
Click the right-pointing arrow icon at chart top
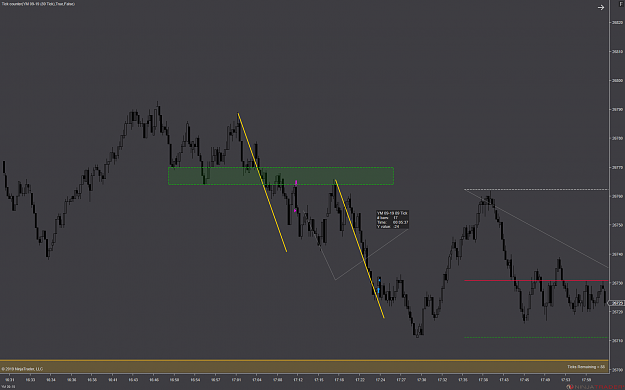click(601, 8)
